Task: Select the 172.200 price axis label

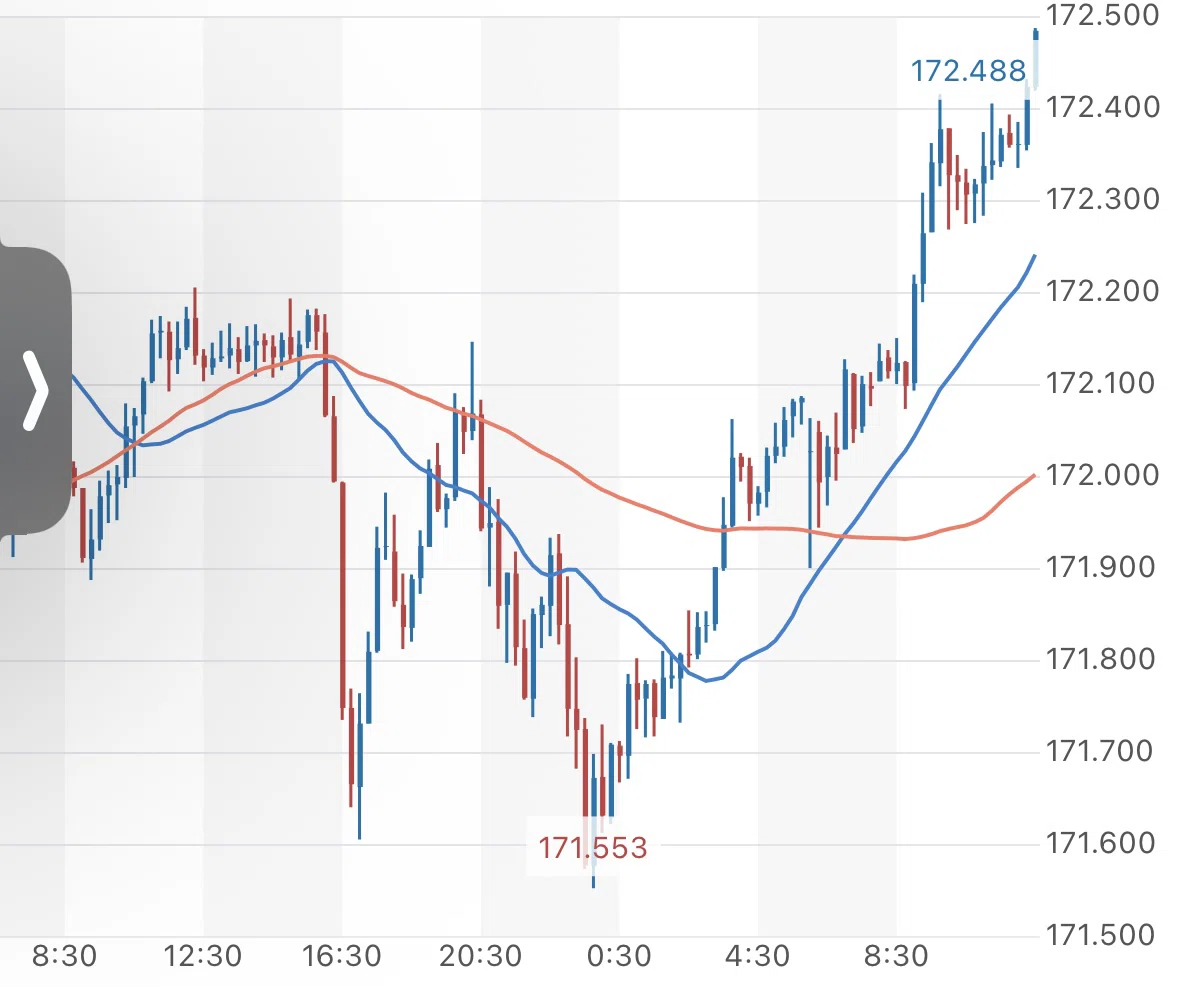Action: (x=1102, y=291)
